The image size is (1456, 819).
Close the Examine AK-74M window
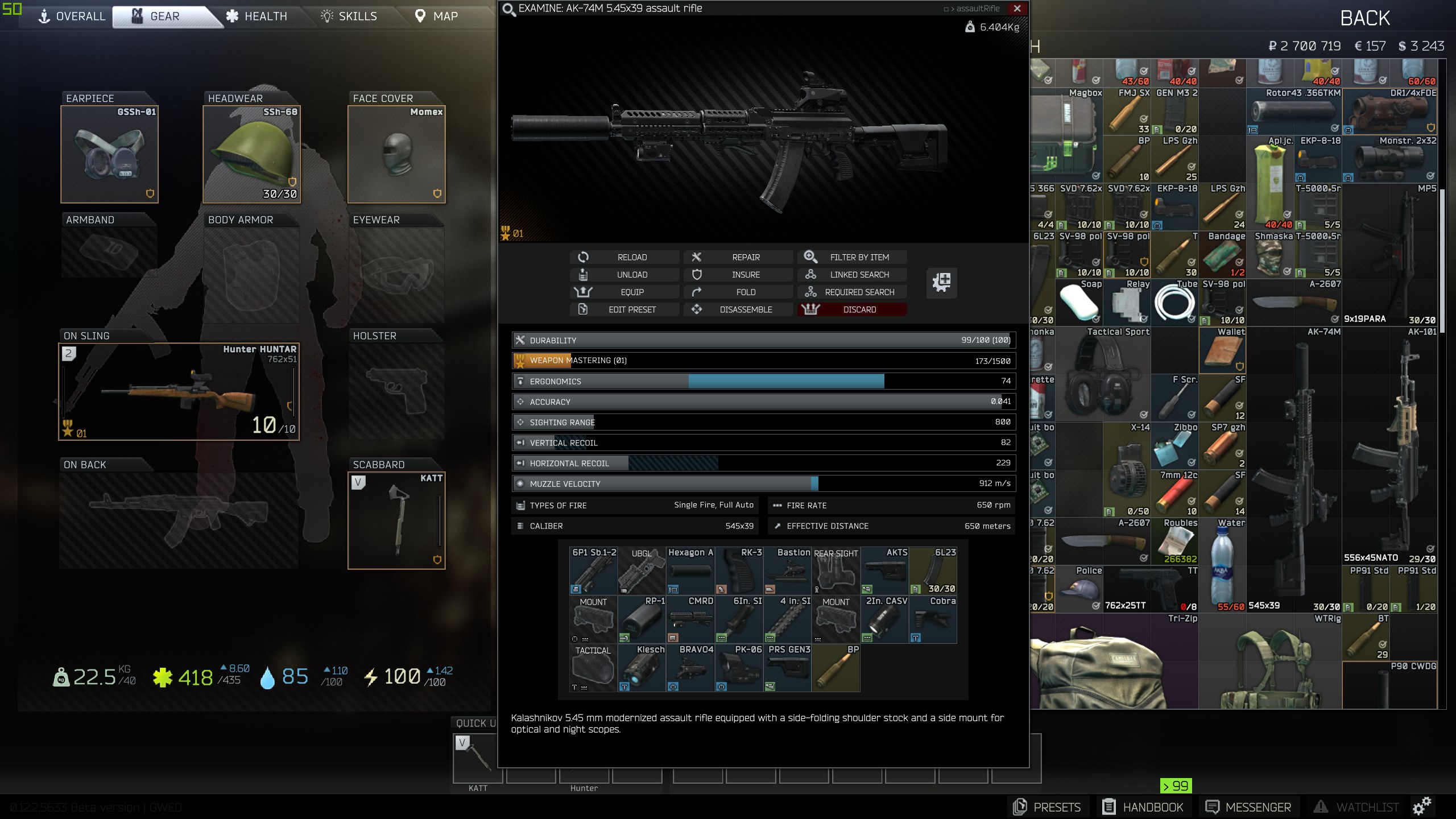(x=1017, y=9)
